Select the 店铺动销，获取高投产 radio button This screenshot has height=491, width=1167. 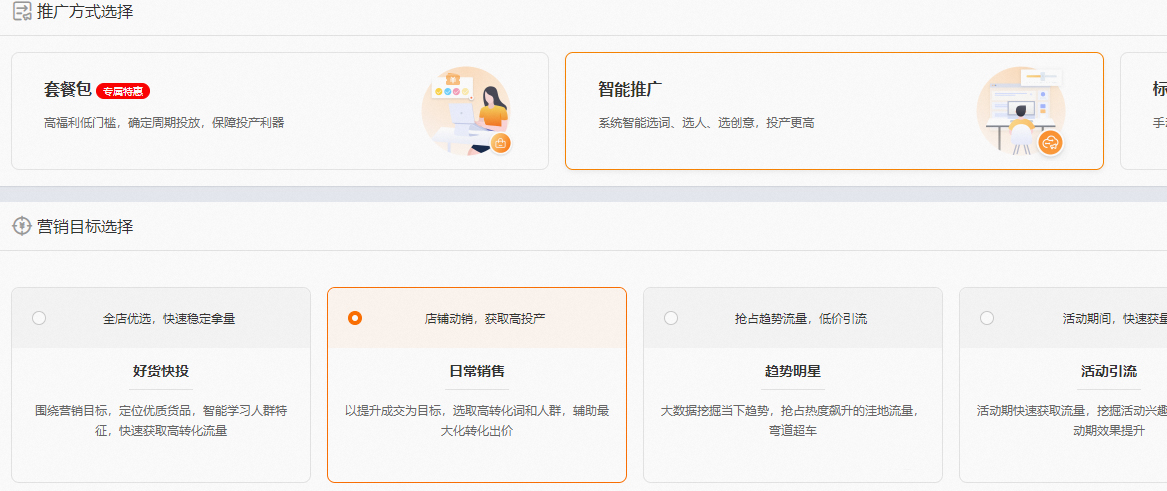coord(355,318)
